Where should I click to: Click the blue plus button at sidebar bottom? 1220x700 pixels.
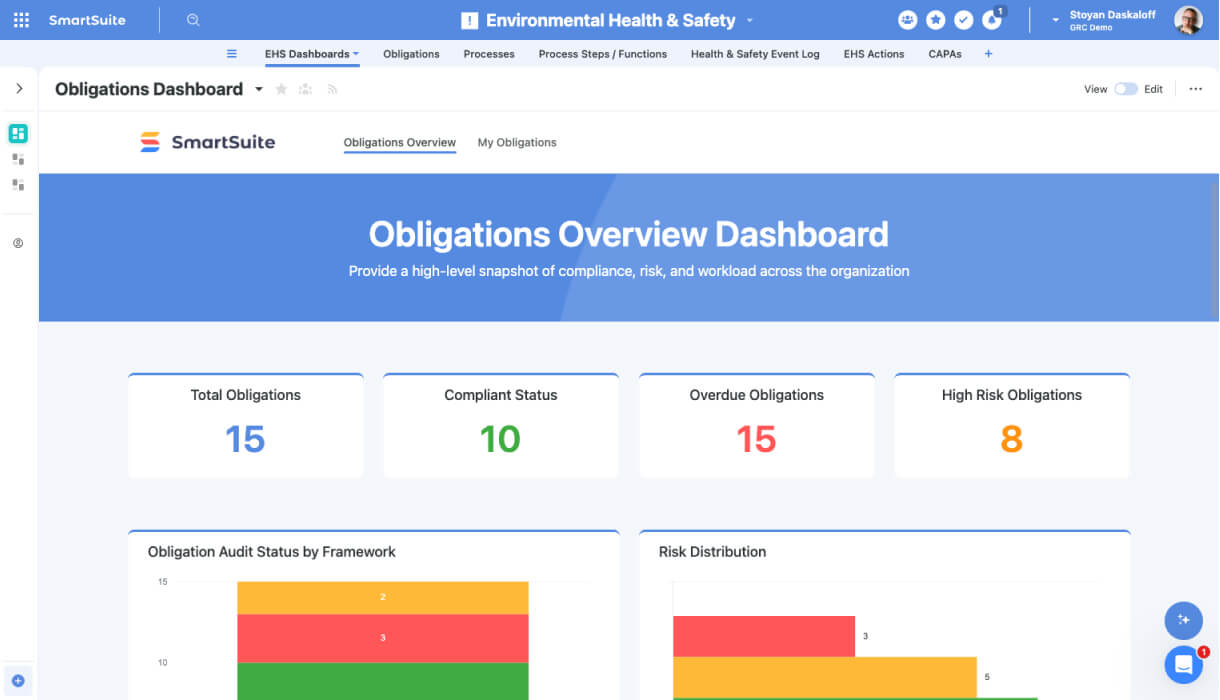tap(18, 680)
